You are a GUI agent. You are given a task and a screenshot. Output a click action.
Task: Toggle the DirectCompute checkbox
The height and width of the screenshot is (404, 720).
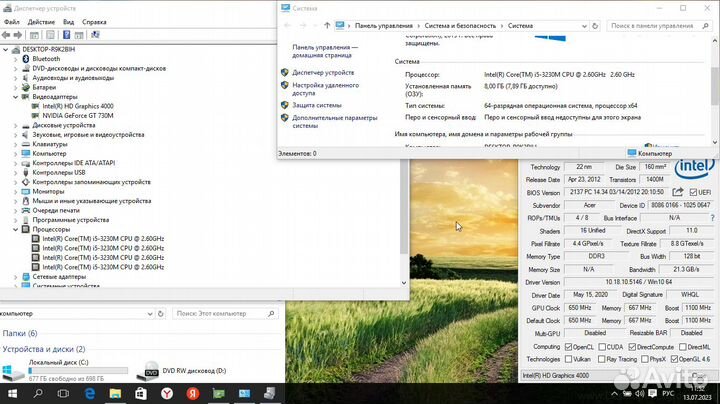coord(632,347)
